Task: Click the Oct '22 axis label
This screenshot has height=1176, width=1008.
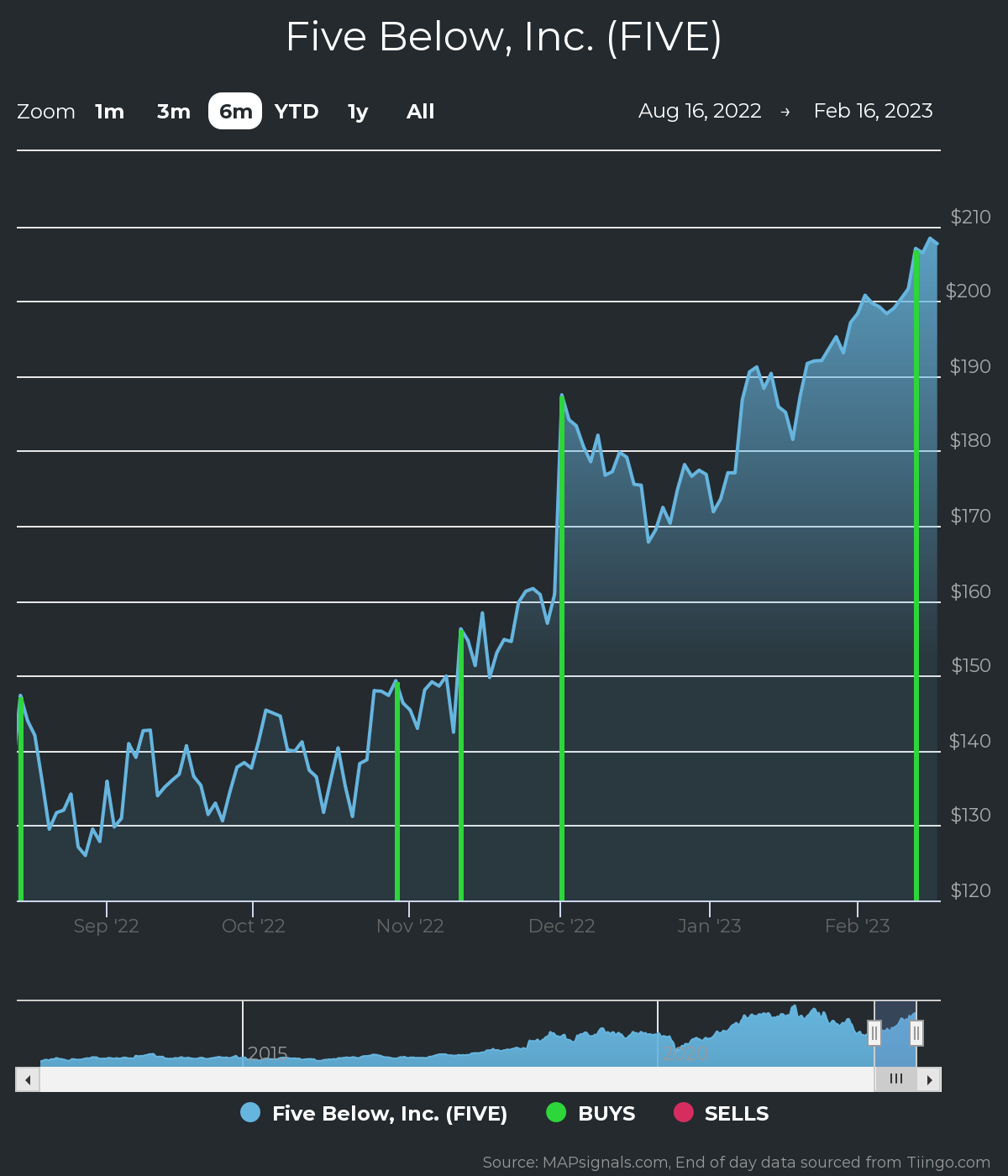Action: [x=254, y=926]
